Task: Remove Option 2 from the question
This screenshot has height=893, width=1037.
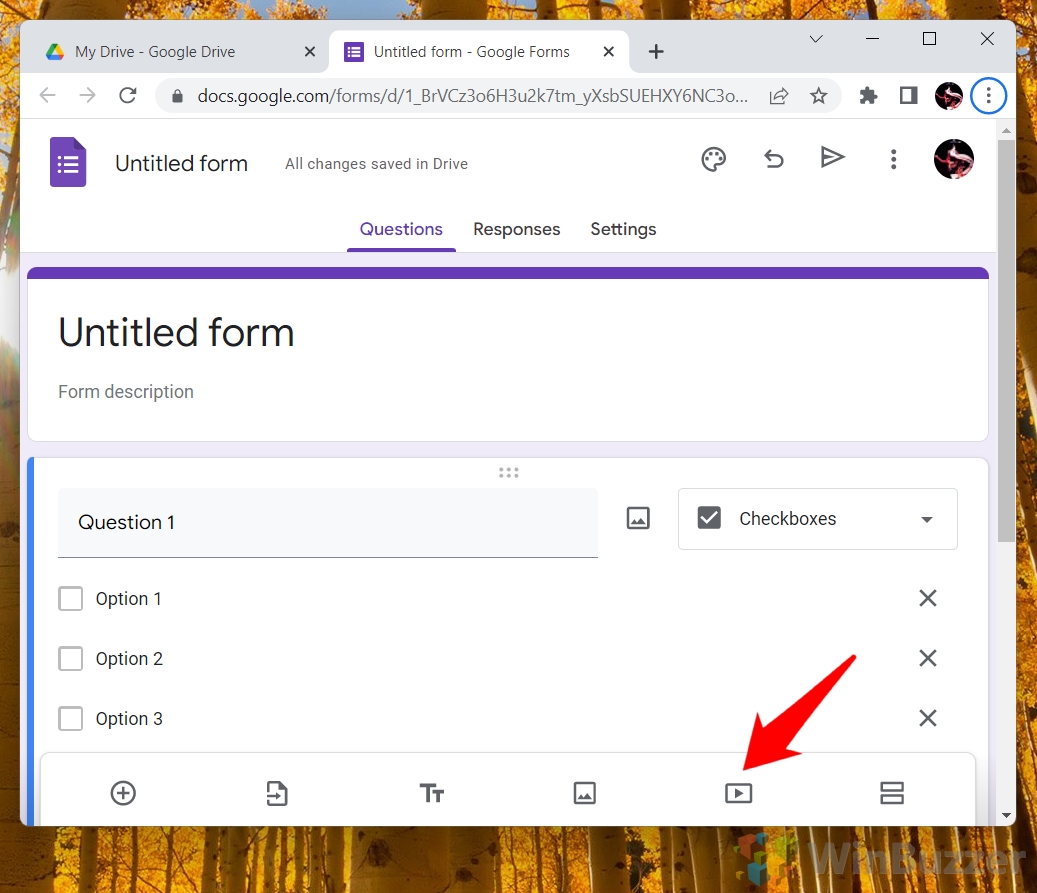Action: coord(928,658)
